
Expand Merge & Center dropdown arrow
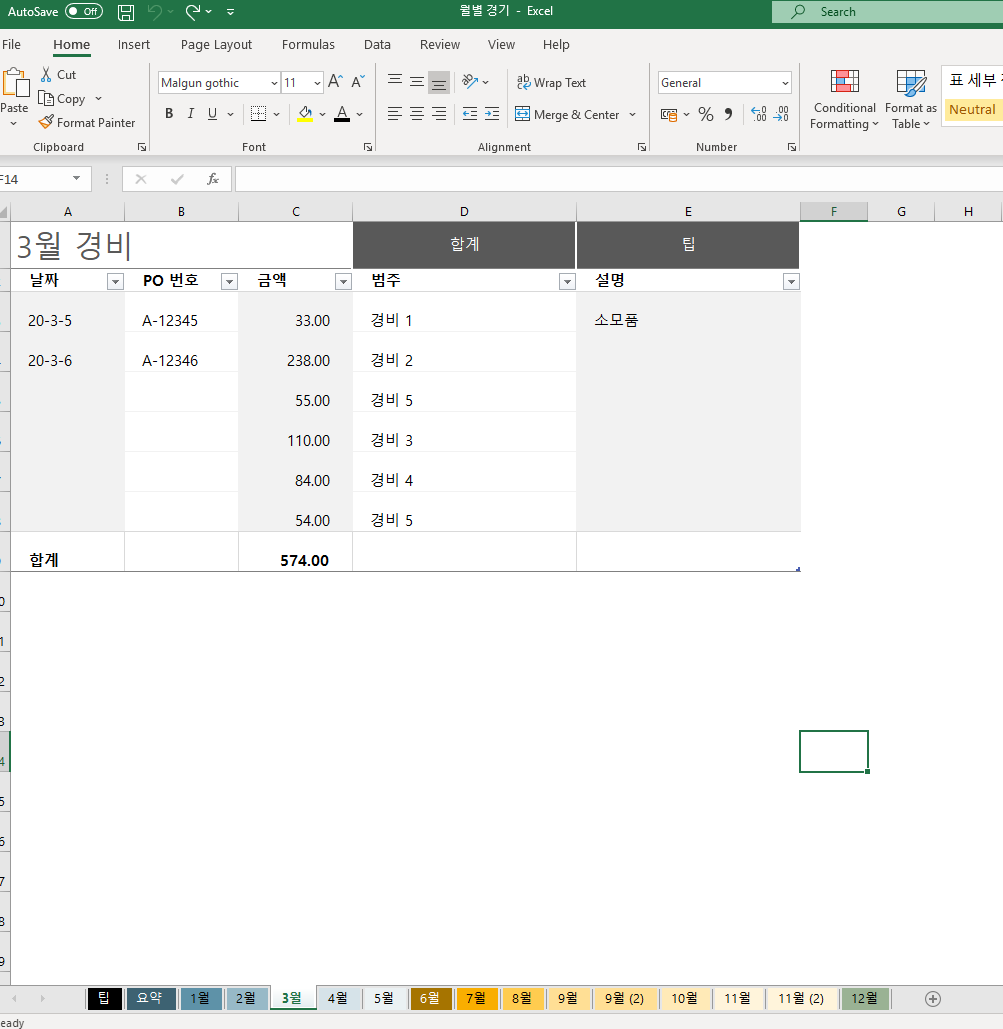[x=633, y=114]
